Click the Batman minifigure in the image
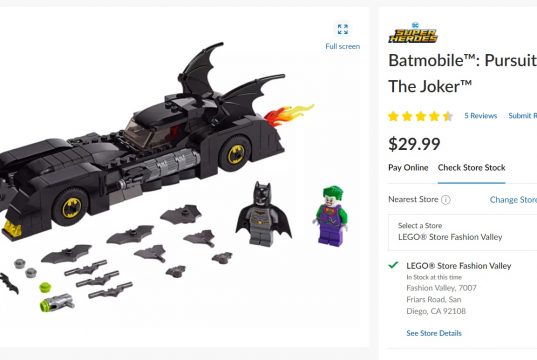The width and height of the screenshot is (537, 360). pyautogui.click(x=263, y=214)
